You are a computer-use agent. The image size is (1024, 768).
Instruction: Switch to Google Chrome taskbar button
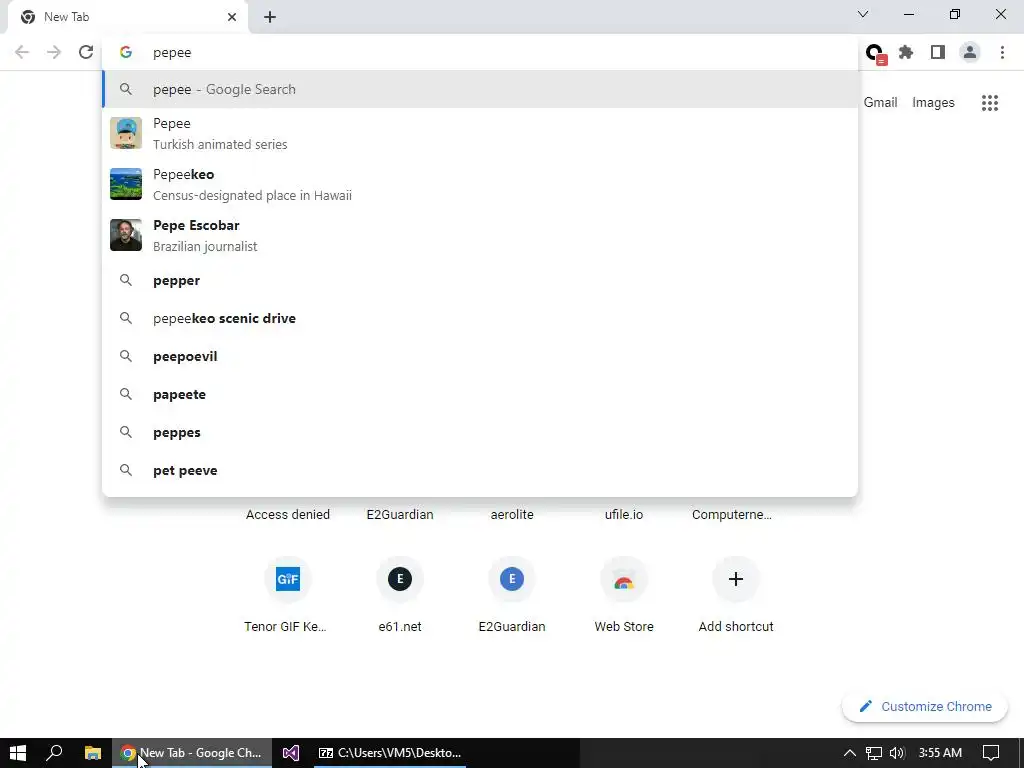[192, 753]
